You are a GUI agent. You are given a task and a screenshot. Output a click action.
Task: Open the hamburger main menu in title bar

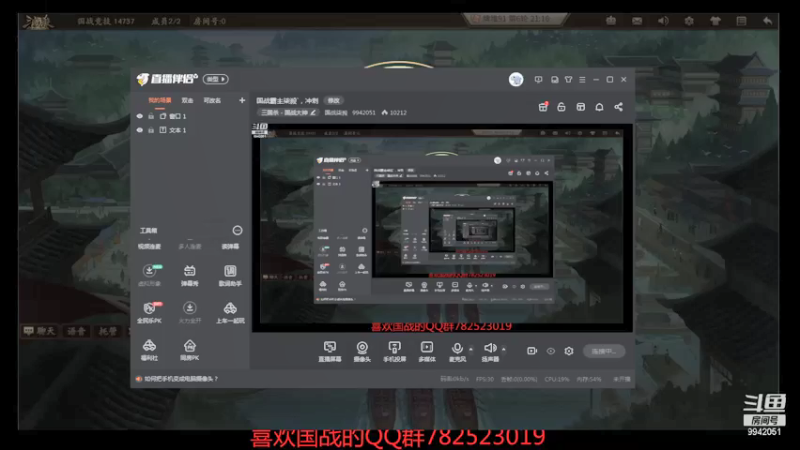click(582, 80)
